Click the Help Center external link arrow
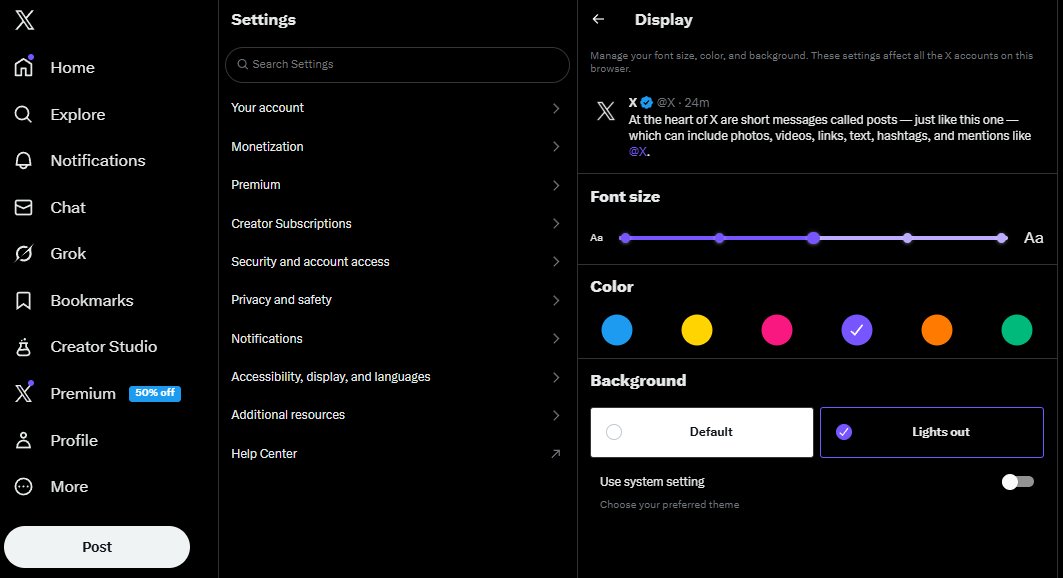1063x578 pixels. pos(555,453)
